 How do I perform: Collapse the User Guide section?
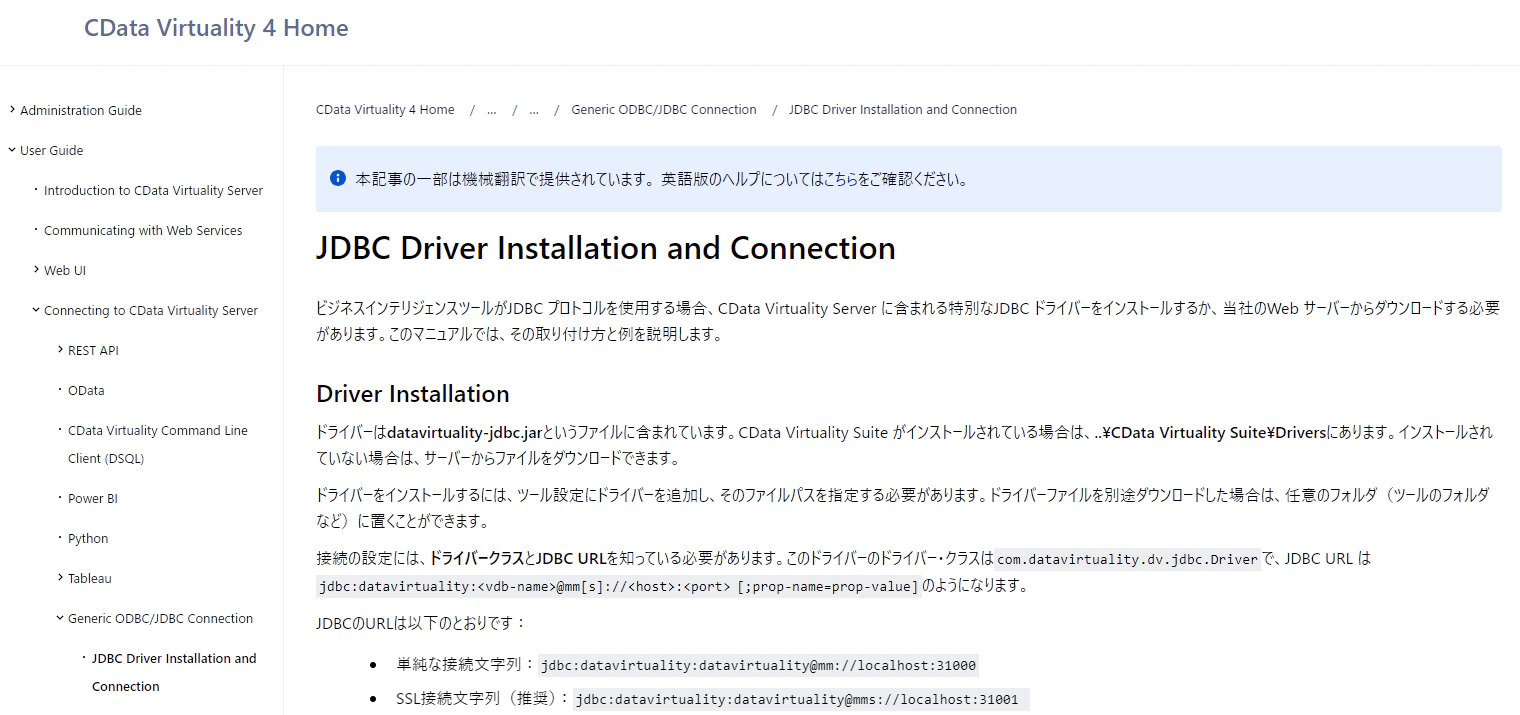pyautogui.click(x=12, y=150)
